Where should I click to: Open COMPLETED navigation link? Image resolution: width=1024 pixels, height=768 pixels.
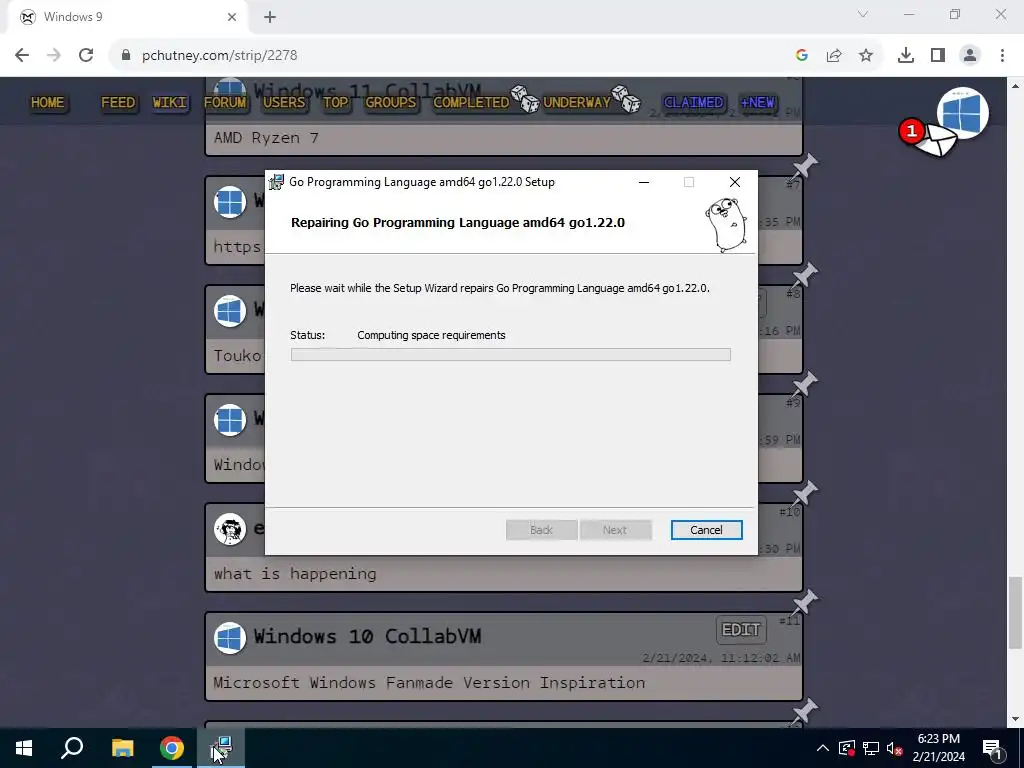471,103
